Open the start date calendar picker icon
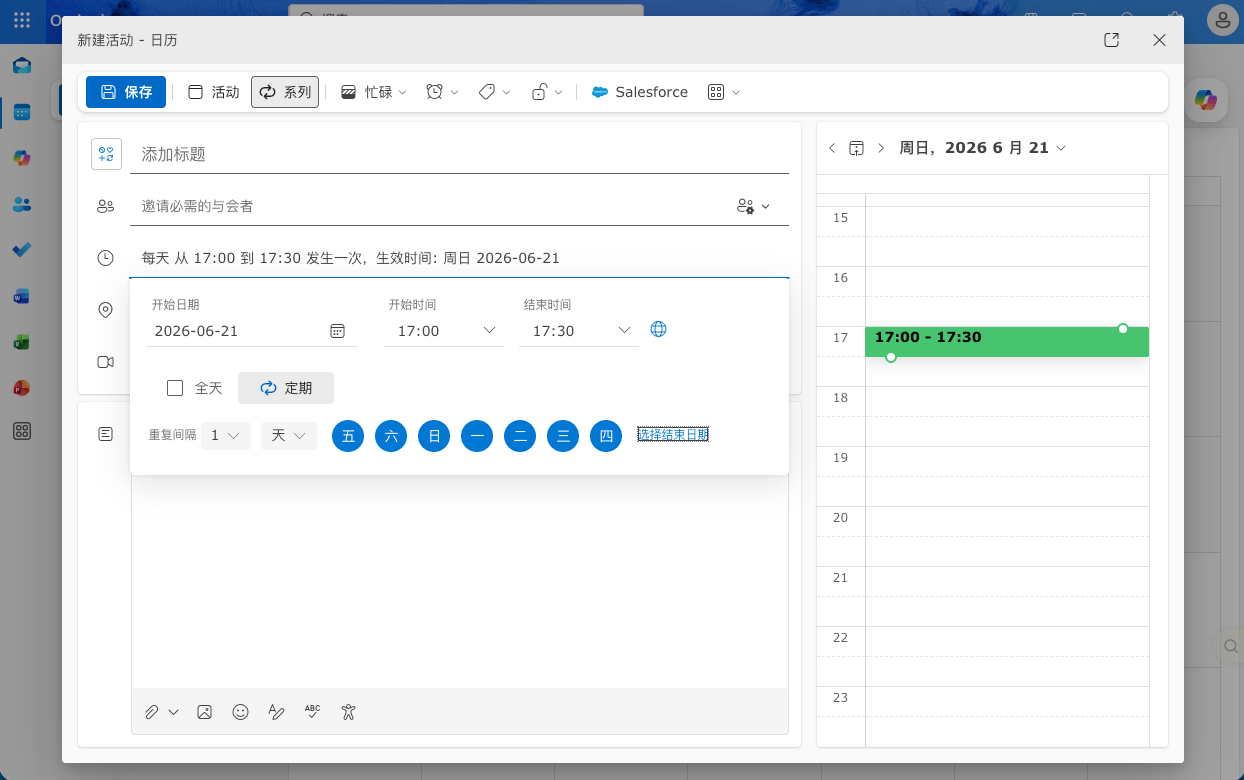 pos(338,331)
